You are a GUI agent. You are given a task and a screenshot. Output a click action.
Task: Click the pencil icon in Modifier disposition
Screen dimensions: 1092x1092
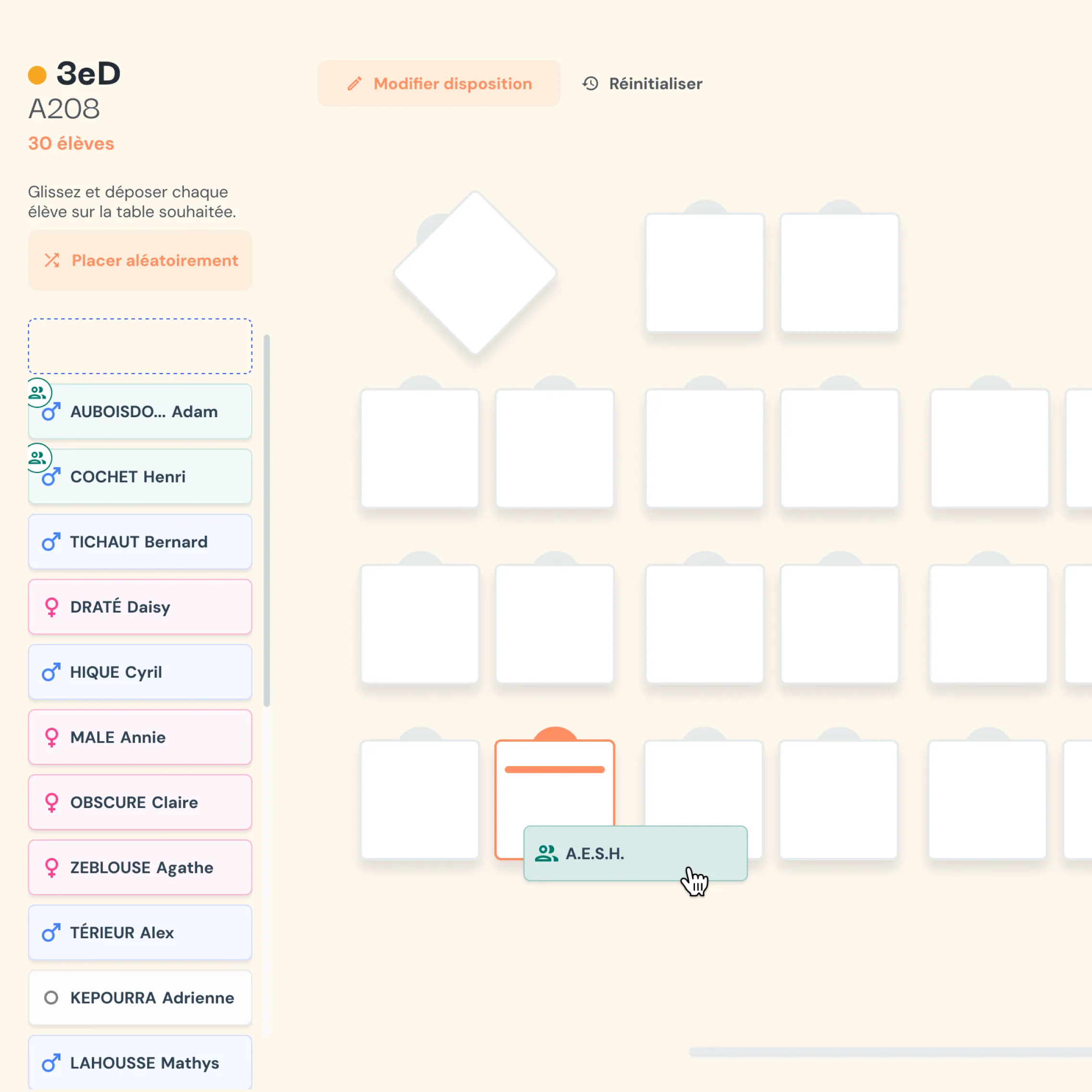pyautogui.click(x=354, y=84)
